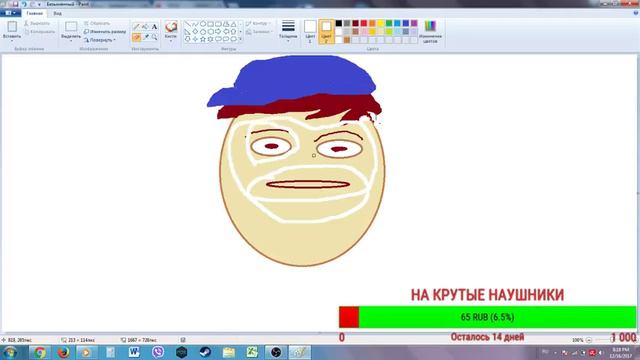This screenshot has width=640, height=360.
Task: Pick the dark red color swatch
Action: pos(356,23)
